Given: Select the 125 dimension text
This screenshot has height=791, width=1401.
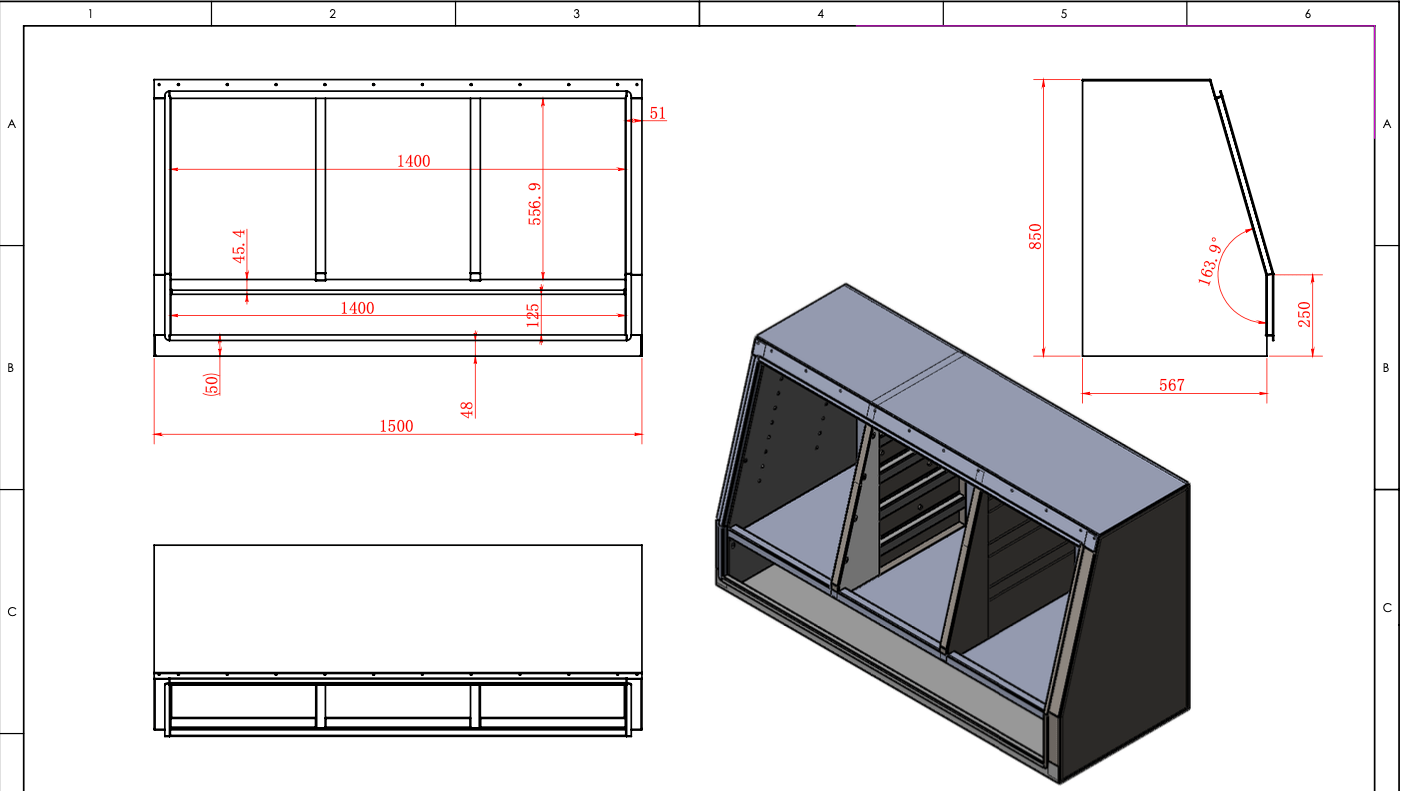Looking at the screenshot, I should [532, 316].
